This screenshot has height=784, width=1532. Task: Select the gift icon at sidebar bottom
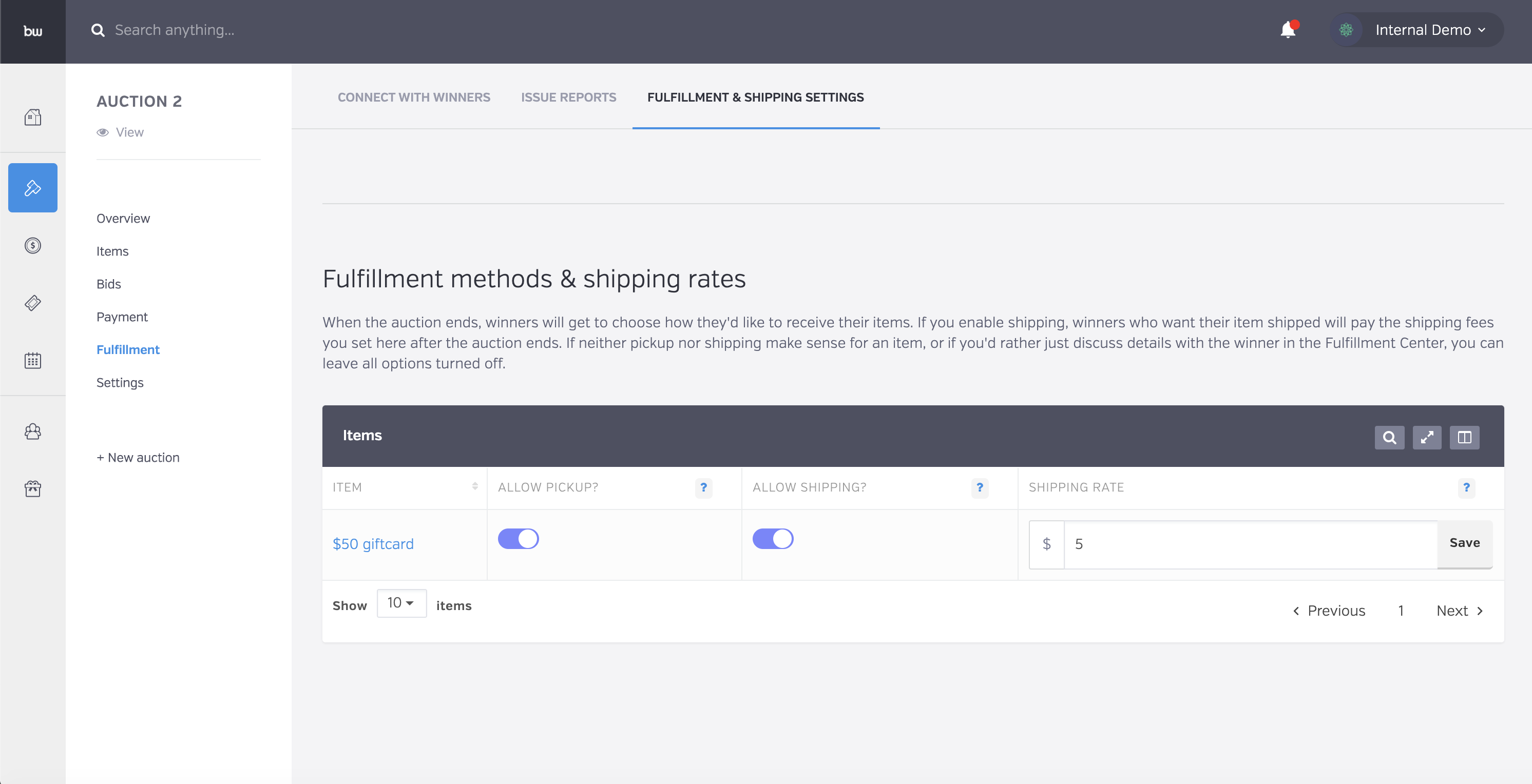point(33,488)
